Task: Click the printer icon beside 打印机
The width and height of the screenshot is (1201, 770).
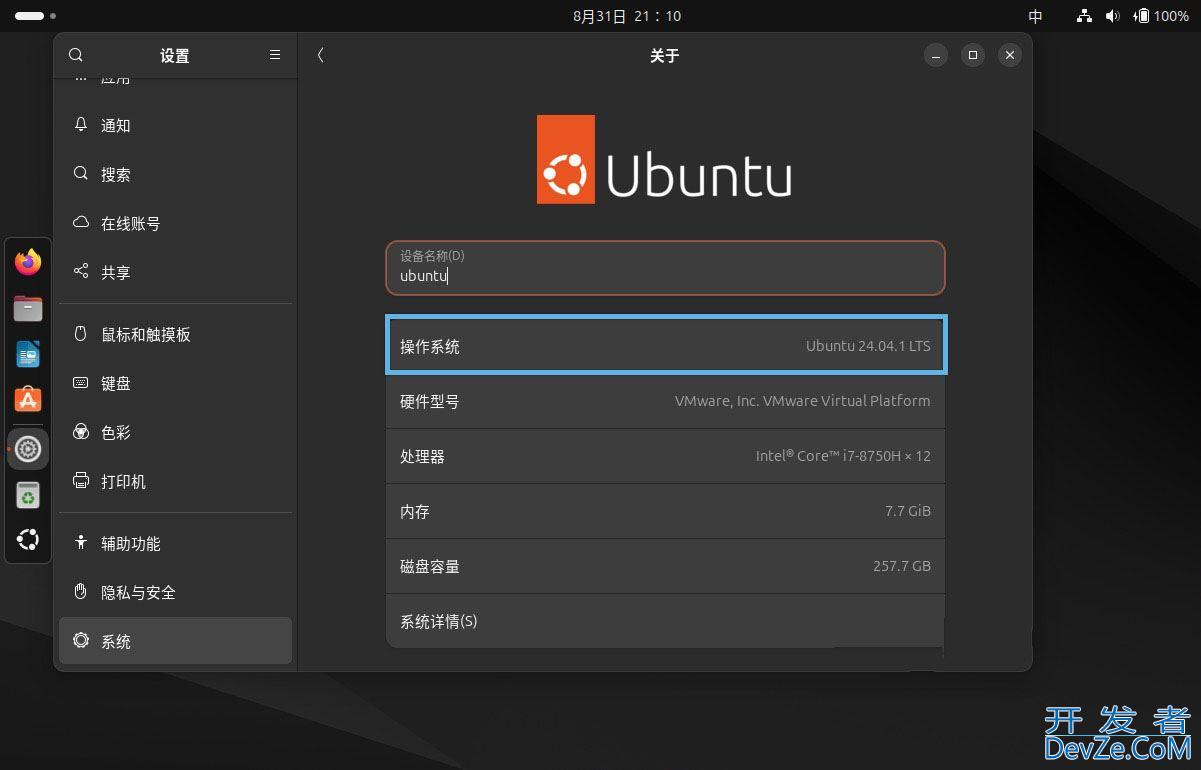Action: (x=81, y=481)
